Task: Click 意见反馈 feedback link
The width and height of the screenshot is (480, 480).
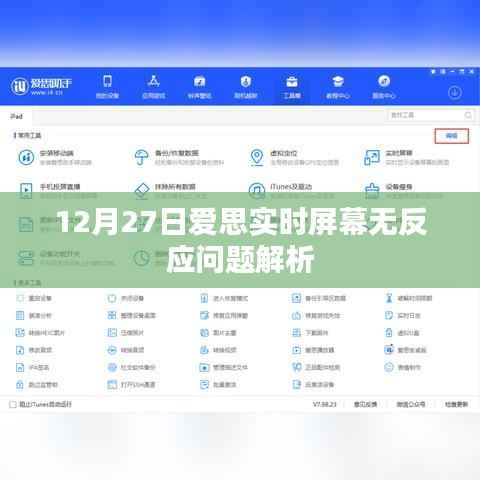Action: click(365, 404)
